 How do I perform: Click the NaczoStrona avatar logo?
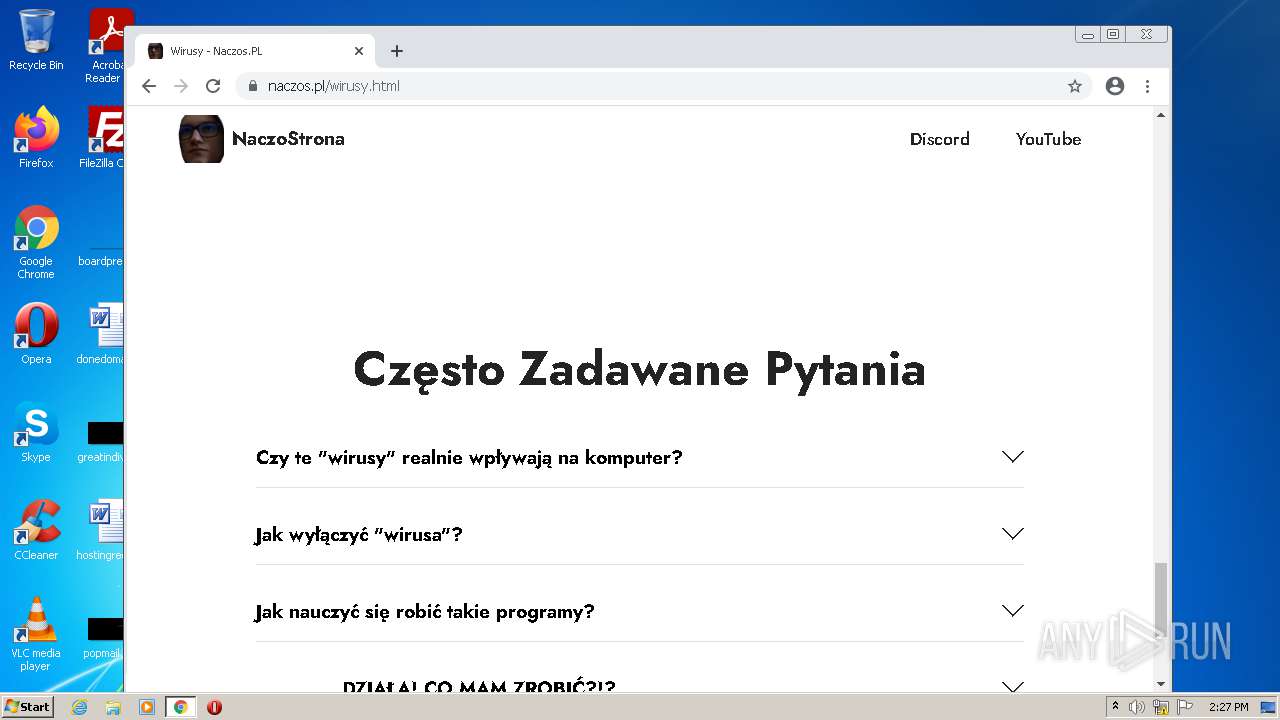point(201,139)
